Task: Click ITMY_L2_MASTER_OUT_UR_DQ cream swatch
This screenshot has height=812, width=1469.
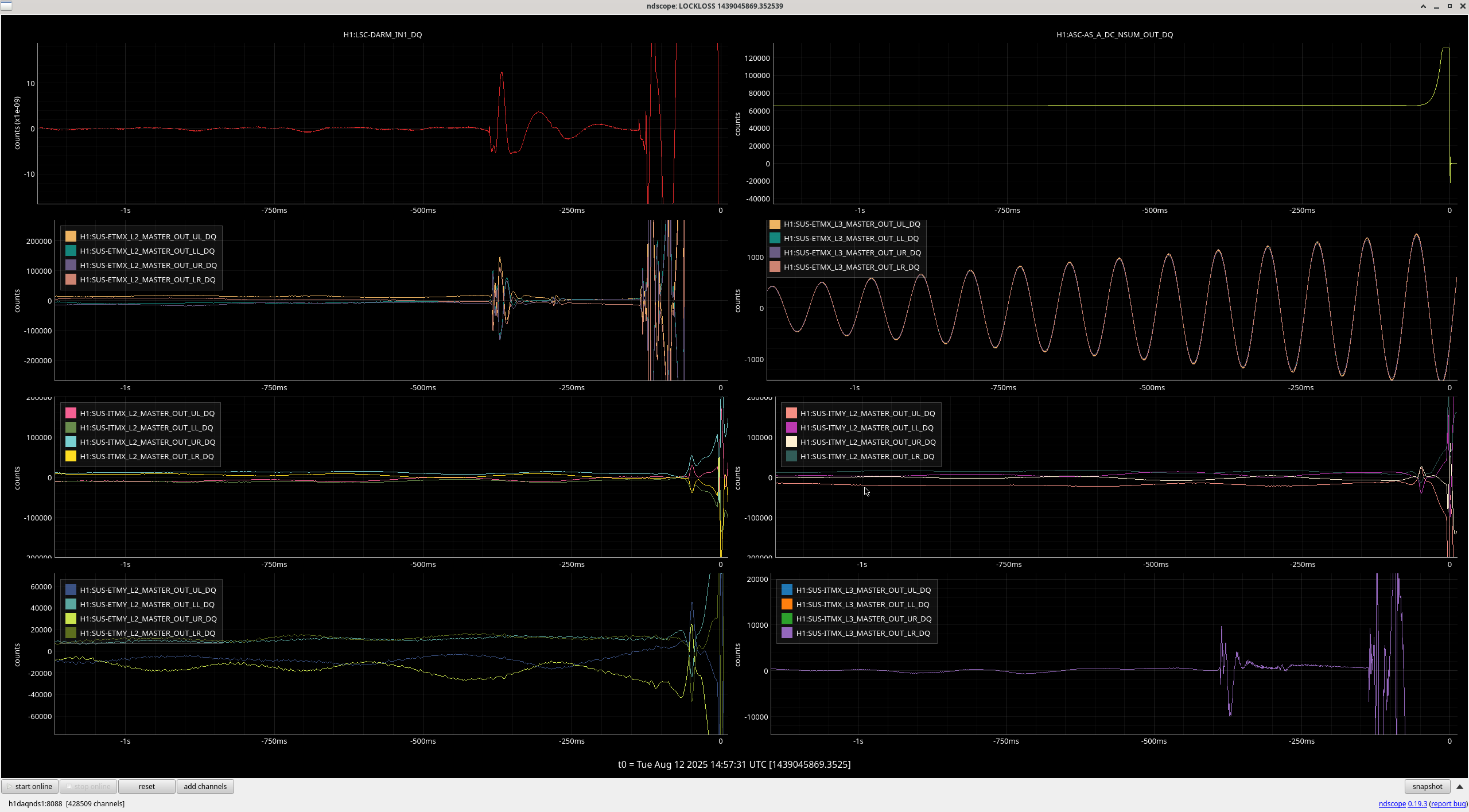Action: click(x=791, y=442)
